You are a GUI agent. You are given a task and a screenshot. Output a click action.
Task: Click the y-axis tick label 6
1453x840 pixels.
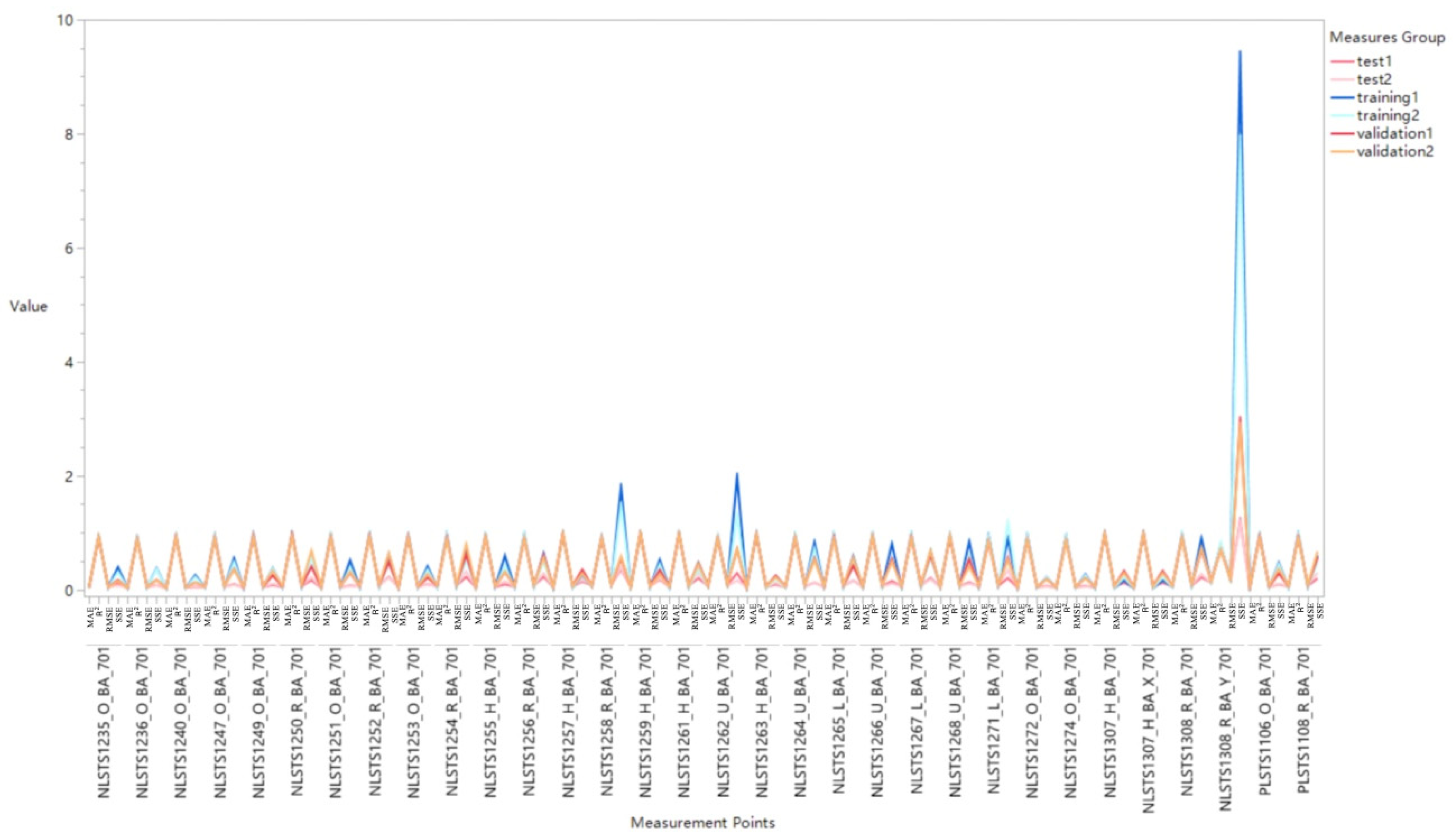pos(70,248)
